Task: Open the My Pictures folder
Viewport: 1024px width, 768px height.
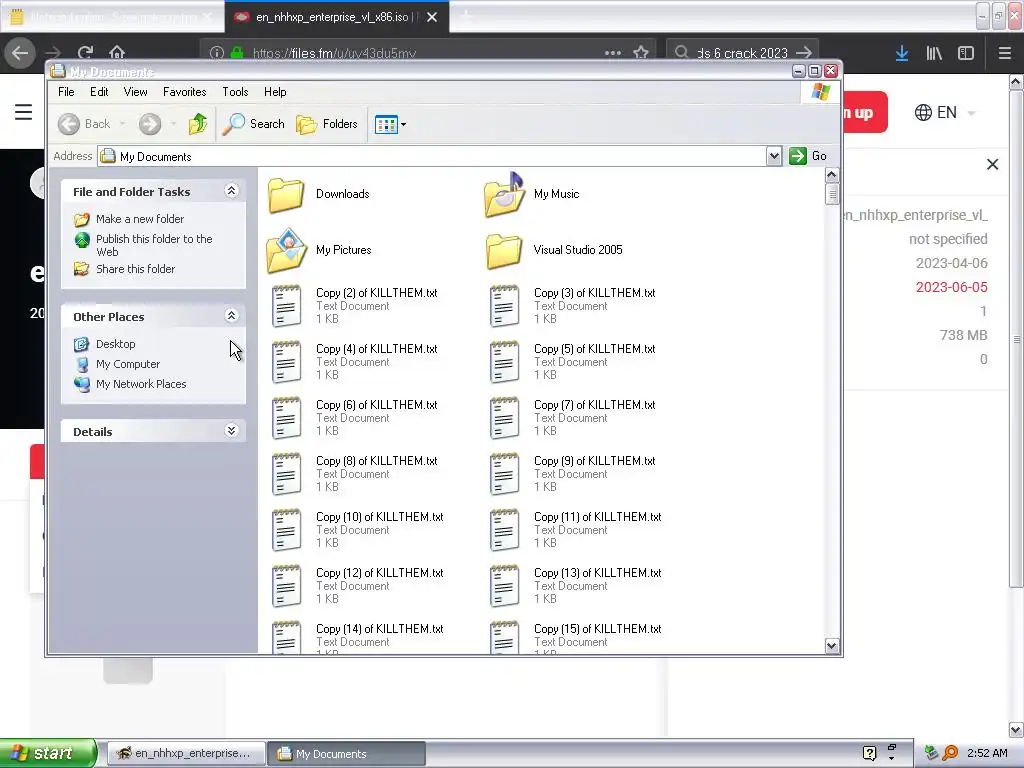Action: 286,250
